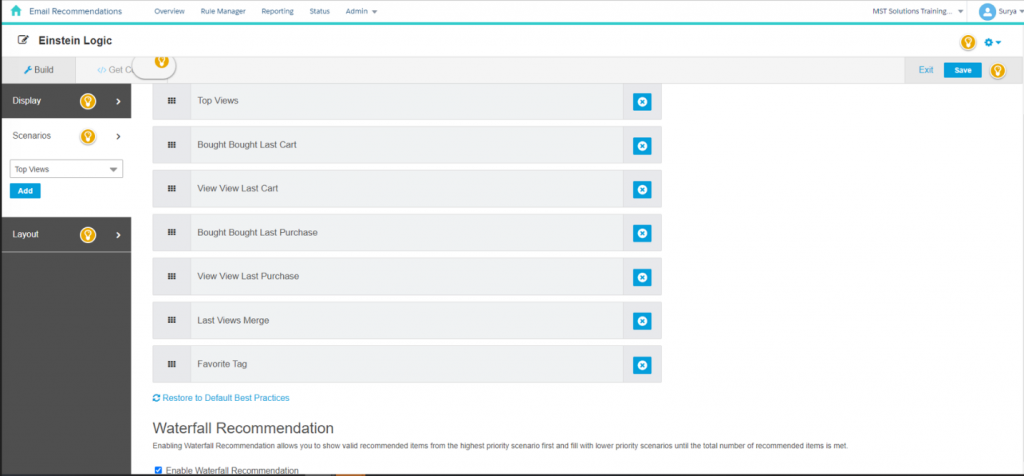Viewport: 1024px width, 476px height.
Task: Click the Favorite Tag row label
Action: click(222, 364)
